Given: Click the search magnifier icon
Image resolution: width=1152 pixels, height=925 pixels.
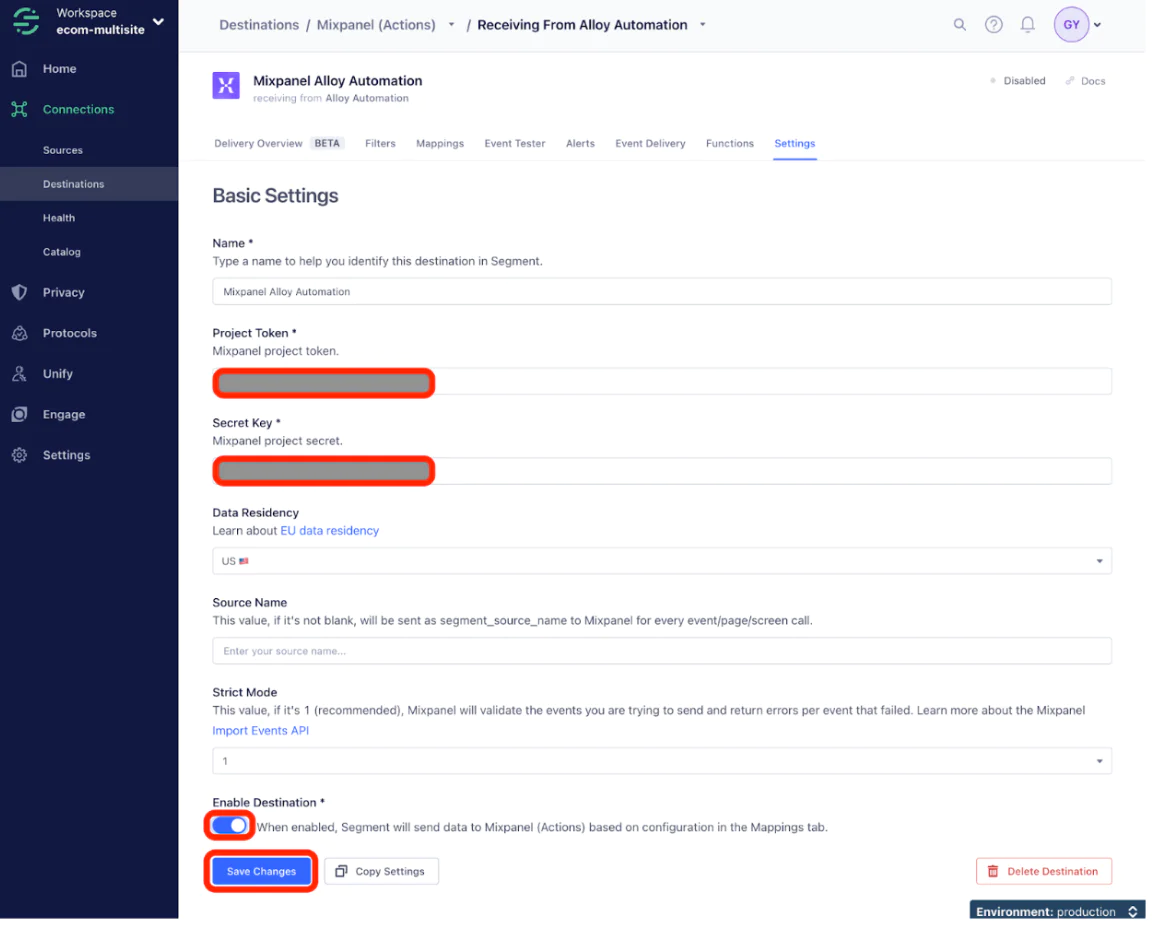Looking at the screenshot, I should (x=959, y=25).
